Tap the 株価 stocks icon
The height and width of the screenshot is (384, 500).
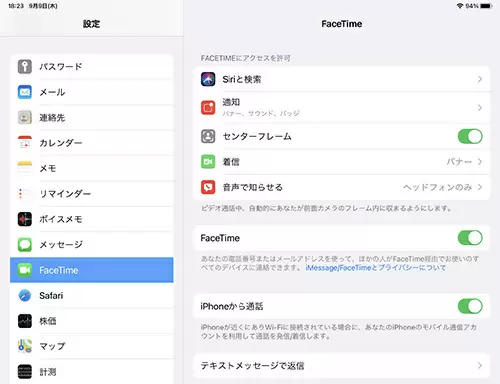(x=25, y=321)
